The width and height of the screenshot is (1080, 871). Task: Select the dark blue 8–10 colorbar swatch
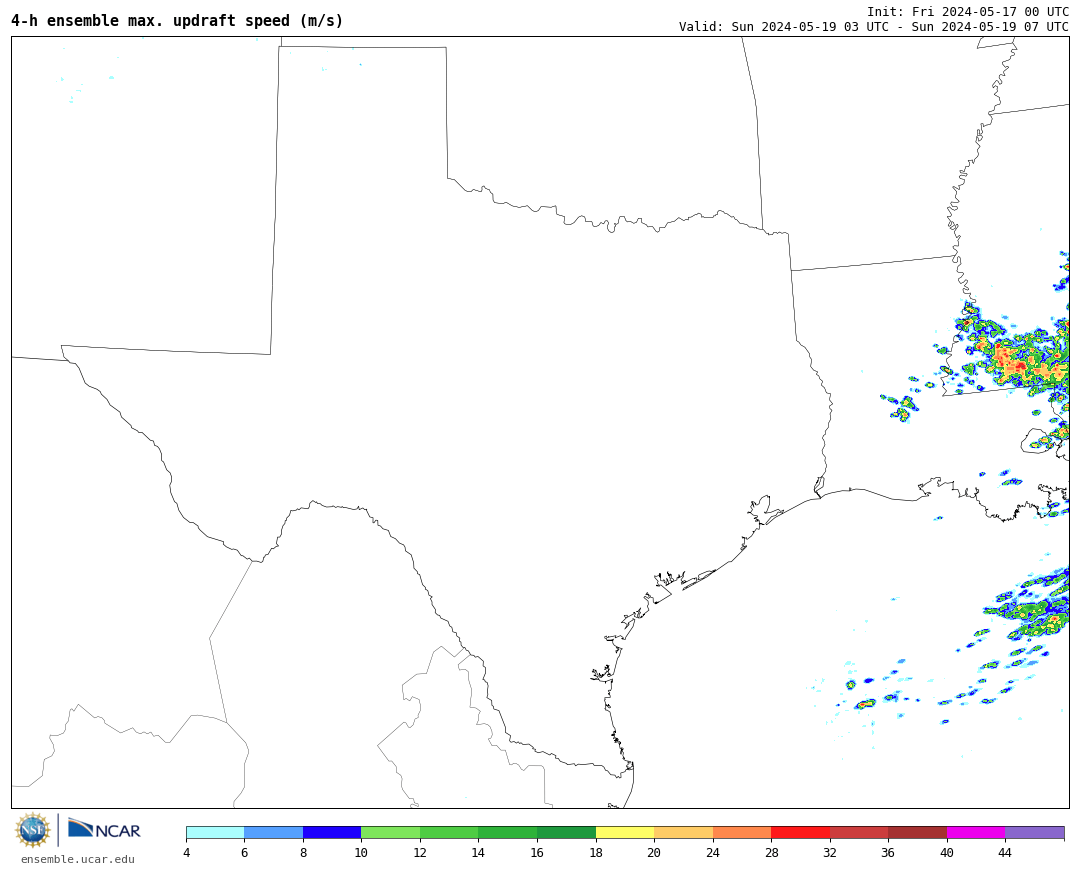[x=332, y=832]
